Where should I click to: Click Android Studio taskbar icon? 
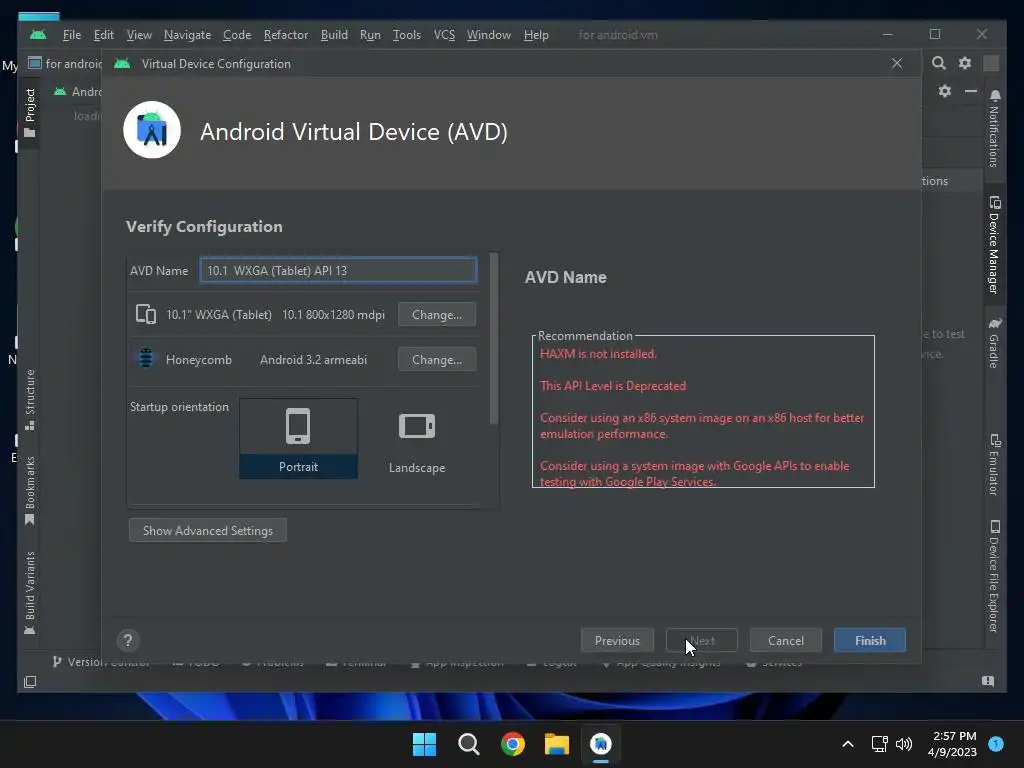[x=601, y=744]
